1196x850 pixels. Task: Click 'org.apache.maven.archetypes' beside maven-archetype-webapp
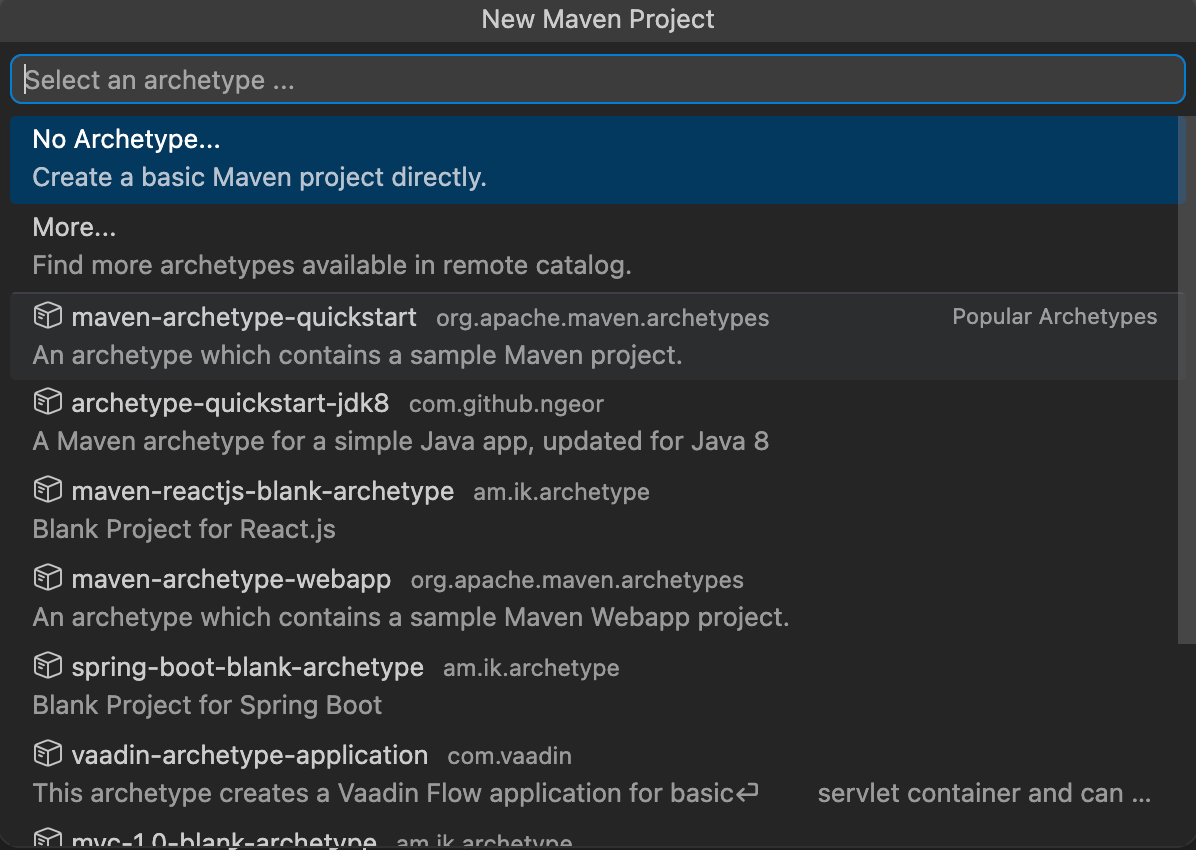click(x=577, y=580)
